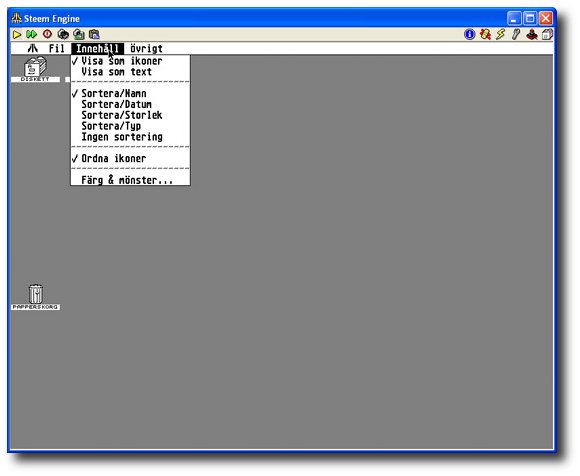Screen dimensions: 580x476
Task: Open Färg & mönster... dialog entry
Action: (x=130, y=180)
